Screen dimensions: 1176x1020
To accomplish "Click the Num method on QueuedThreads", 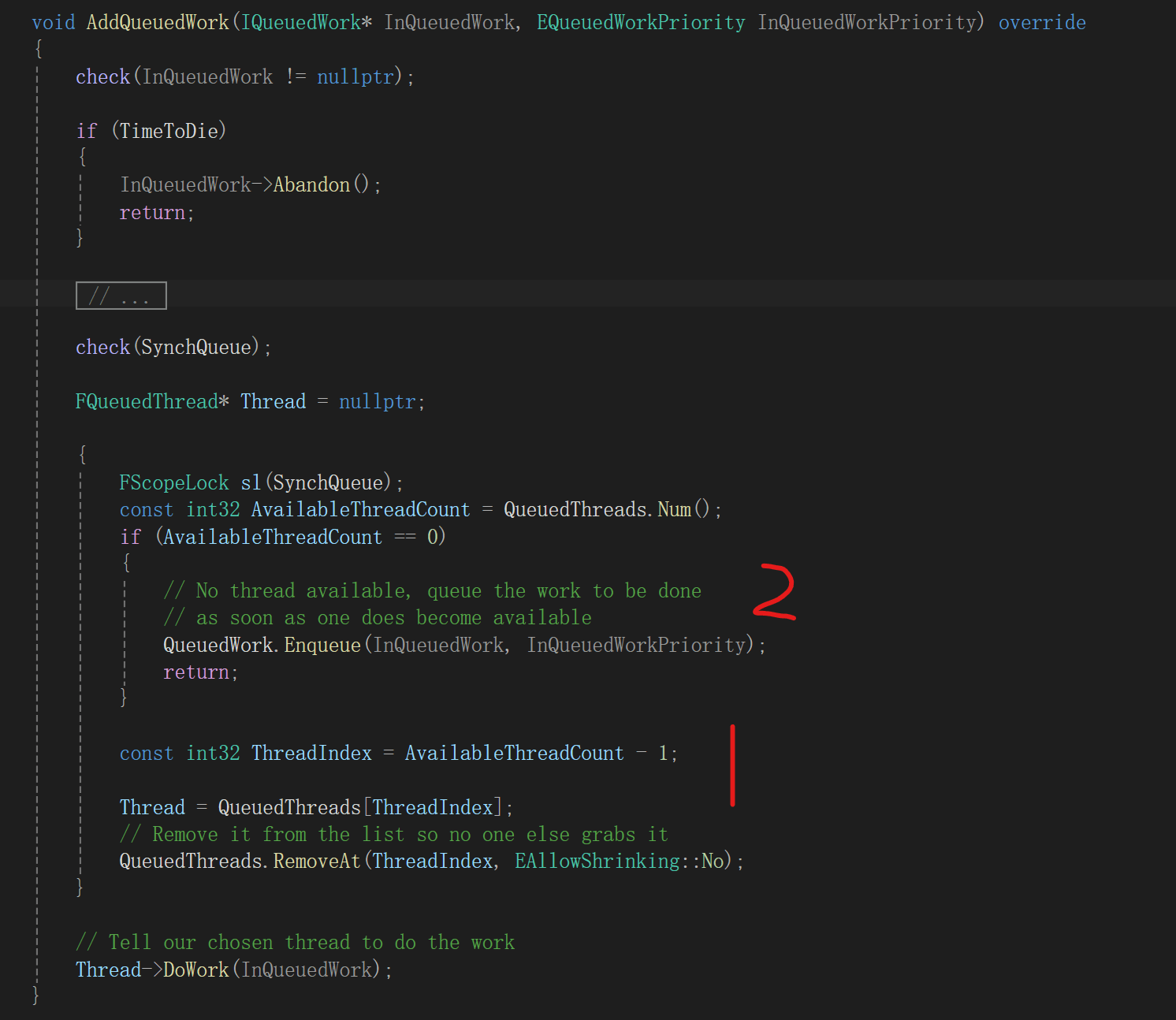I will pyautogui.click(x=674, y=510).
